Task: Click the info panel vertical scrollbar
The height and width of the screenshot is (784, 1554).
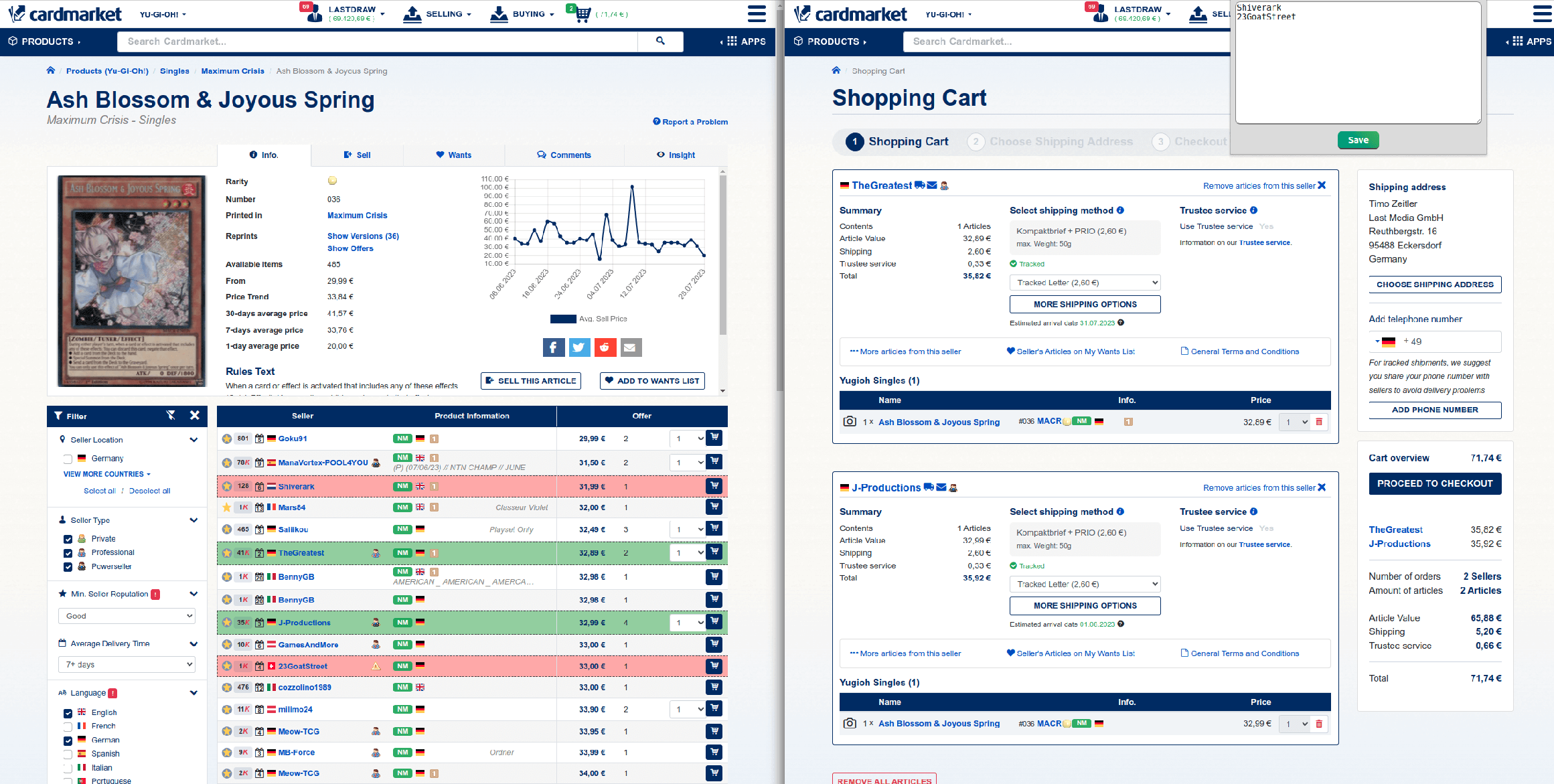Action: (722, 254)
